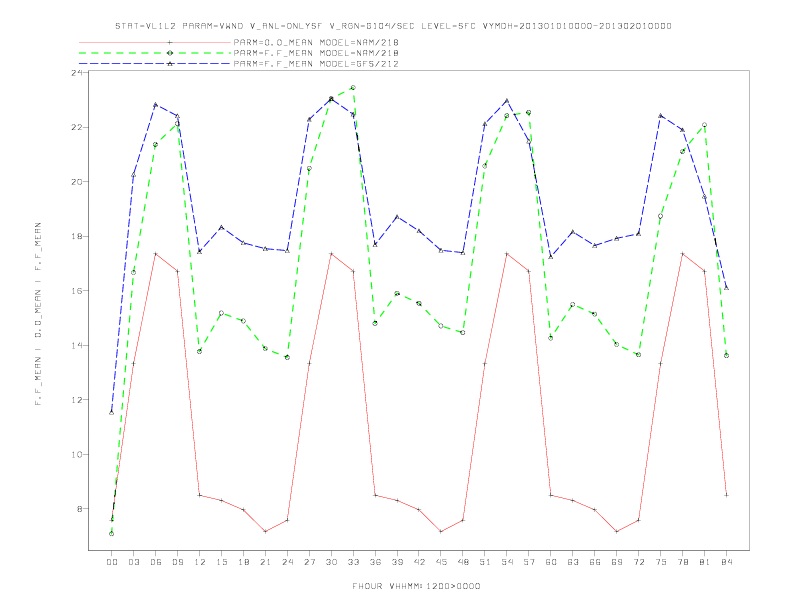Click blue GFS data point at hour 84
The height and width of the screenshot is (612, 792).
click(x=726, y=287)
